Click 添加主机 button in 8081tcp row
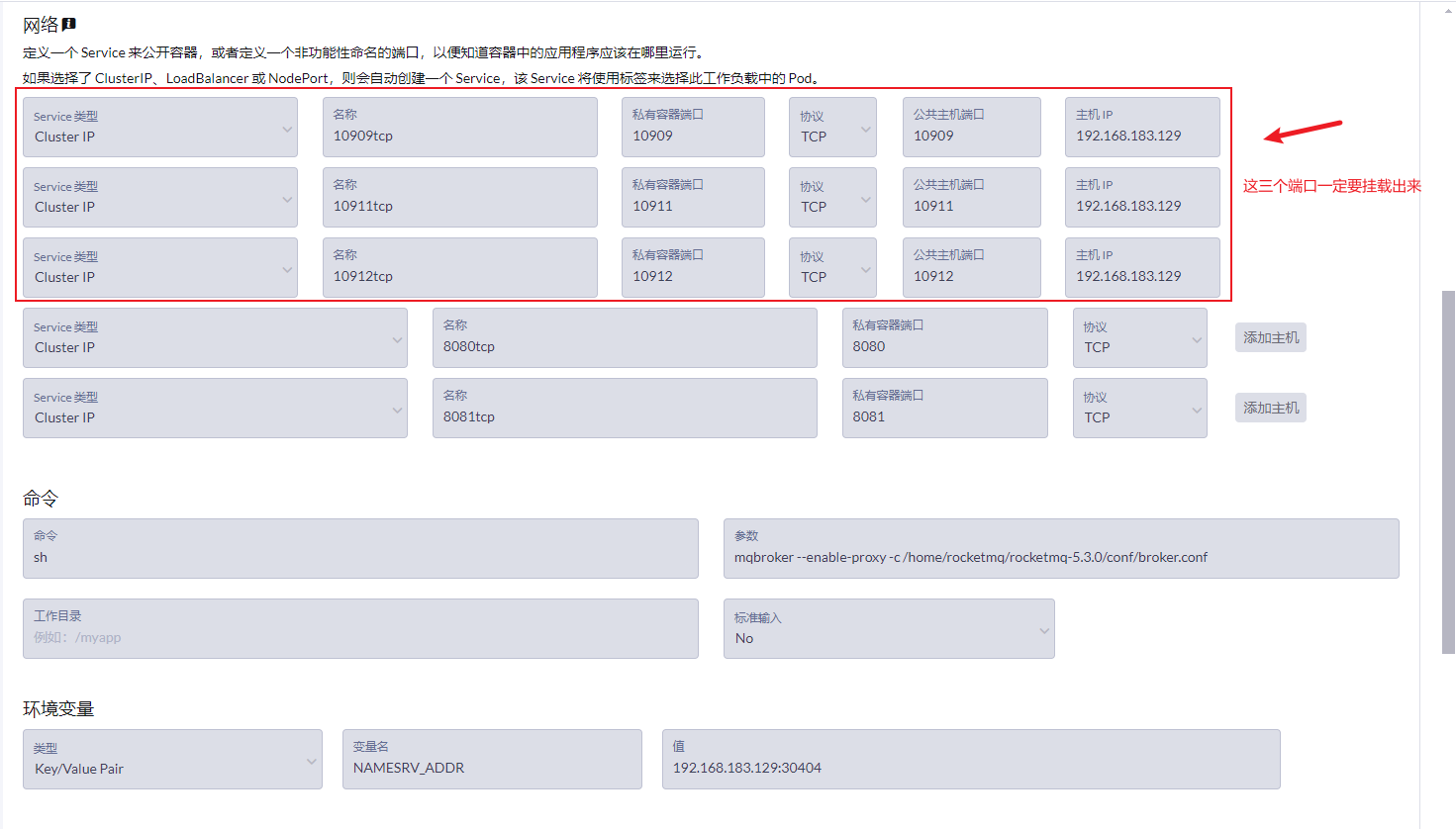The height and width of the screenshot is (829, 1456). pyautogui.click(x=1271, y=408)
